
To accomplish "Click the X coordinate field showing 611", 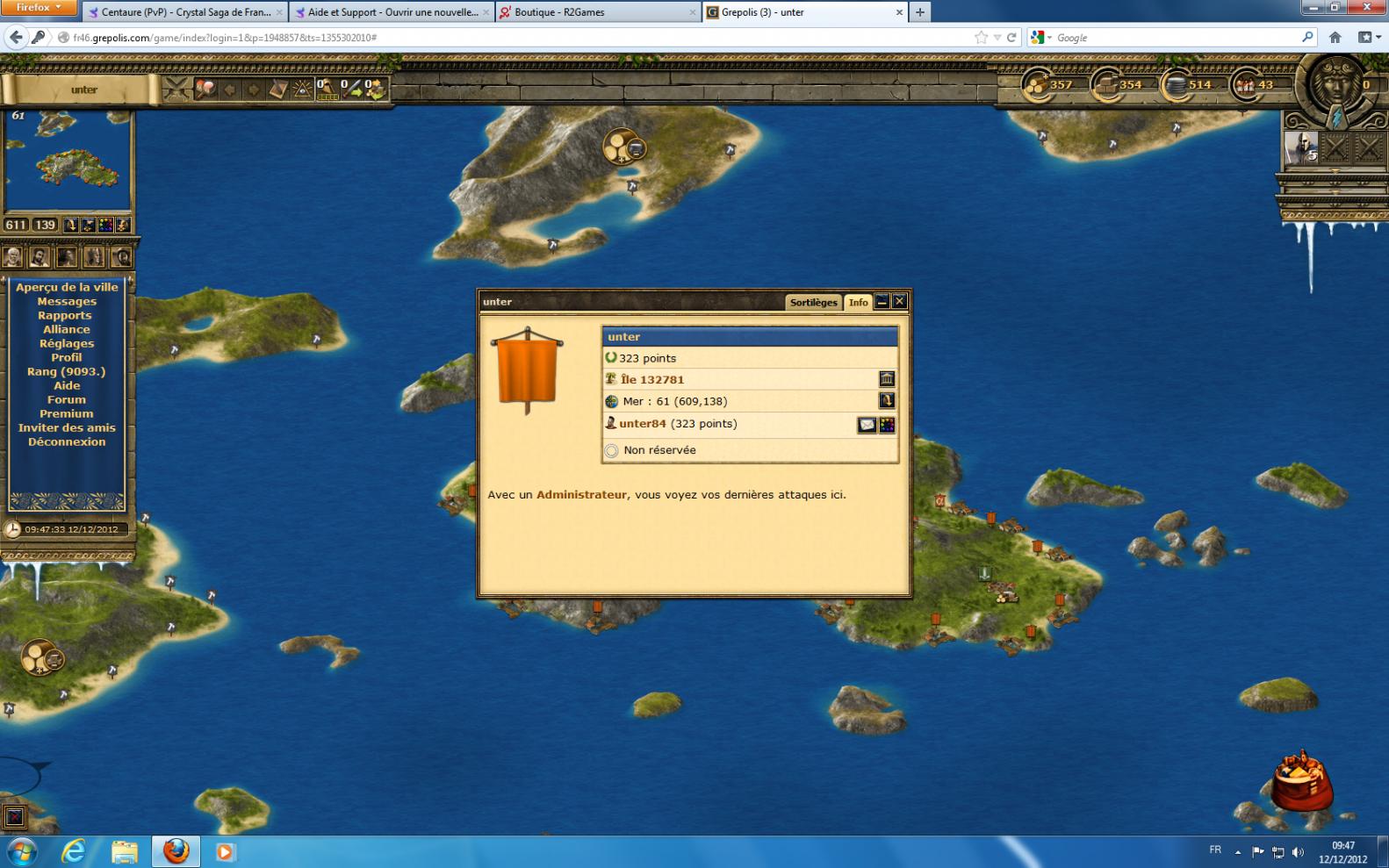I will coord(17,225).
